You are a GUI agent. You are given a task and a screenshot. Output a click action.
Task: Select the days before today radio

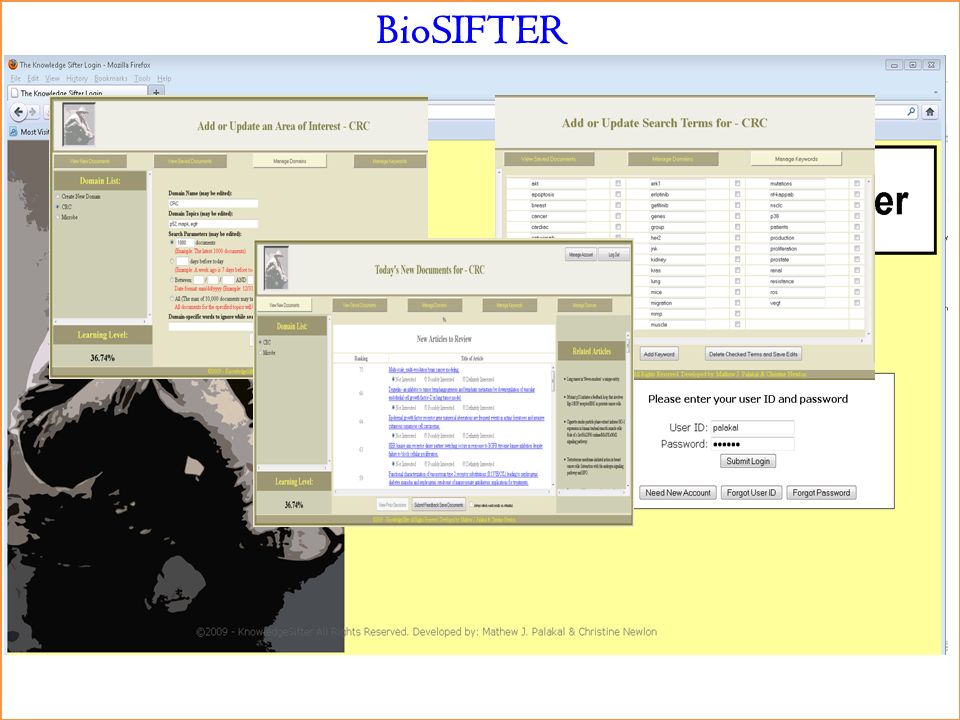click(171, 261)
